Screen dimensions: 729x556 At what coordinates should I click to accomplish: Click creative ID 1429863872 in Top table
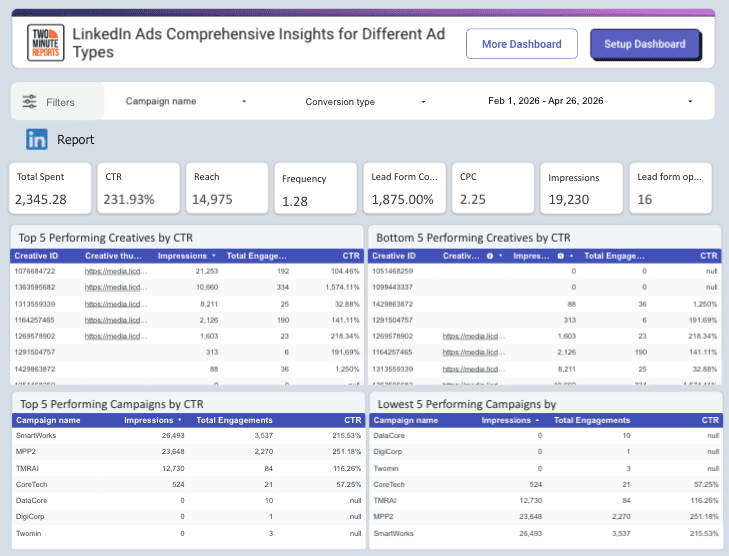[35, 369]
